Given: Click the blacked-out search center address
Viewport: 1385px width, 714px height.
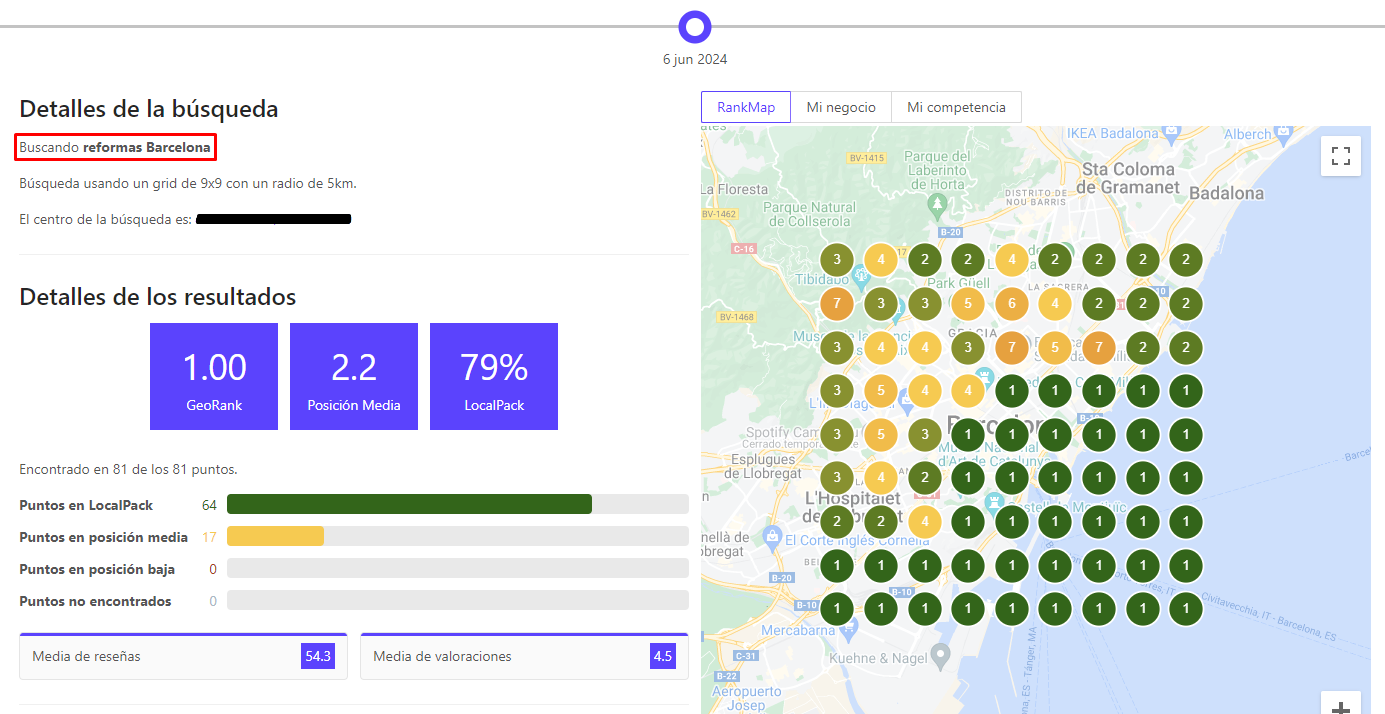Looking at the screenshot, I should 273,218.
